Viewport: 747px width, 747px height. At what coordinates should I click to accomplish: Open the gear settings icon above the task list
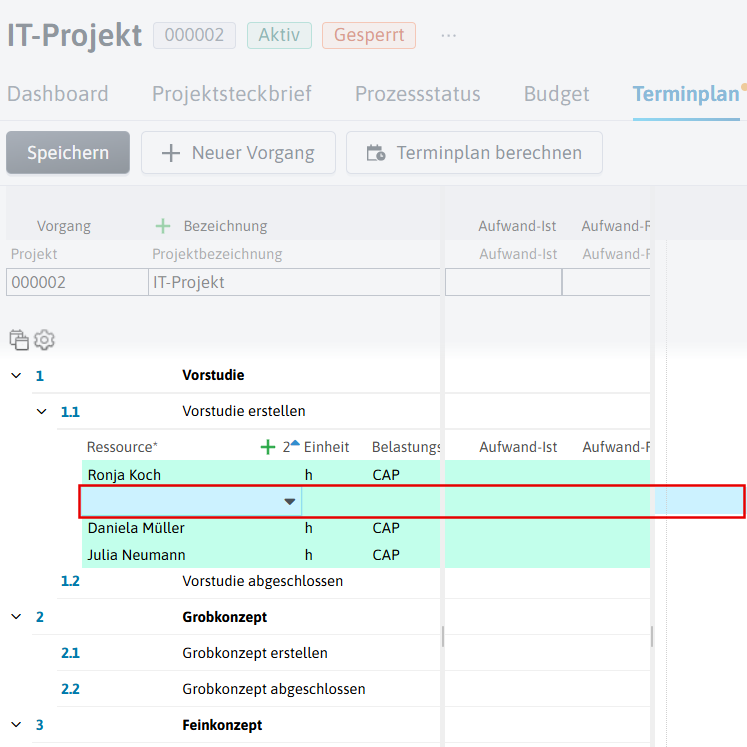[44, 340]
